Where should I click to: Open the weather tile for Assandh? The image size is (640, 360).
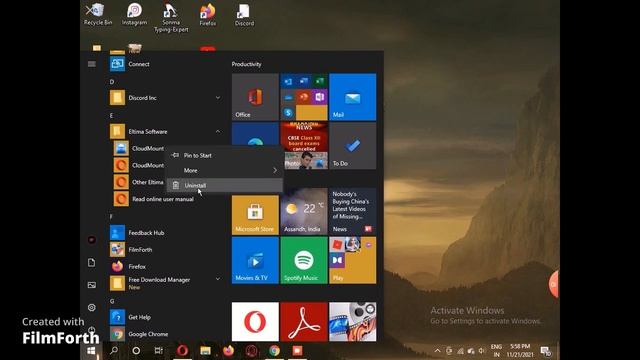coord(304,212)
